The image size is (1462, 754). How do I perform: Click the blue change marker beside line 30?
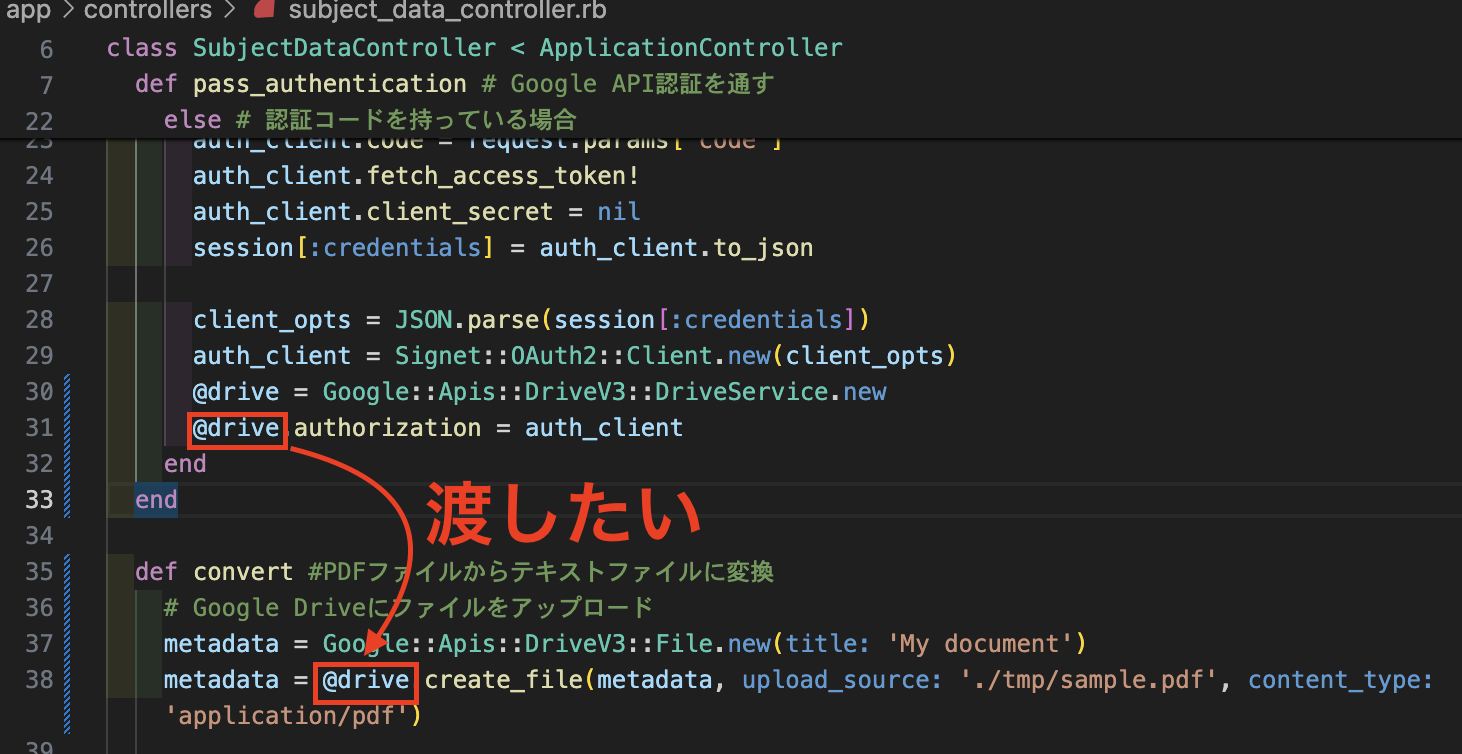coord(67,391)
